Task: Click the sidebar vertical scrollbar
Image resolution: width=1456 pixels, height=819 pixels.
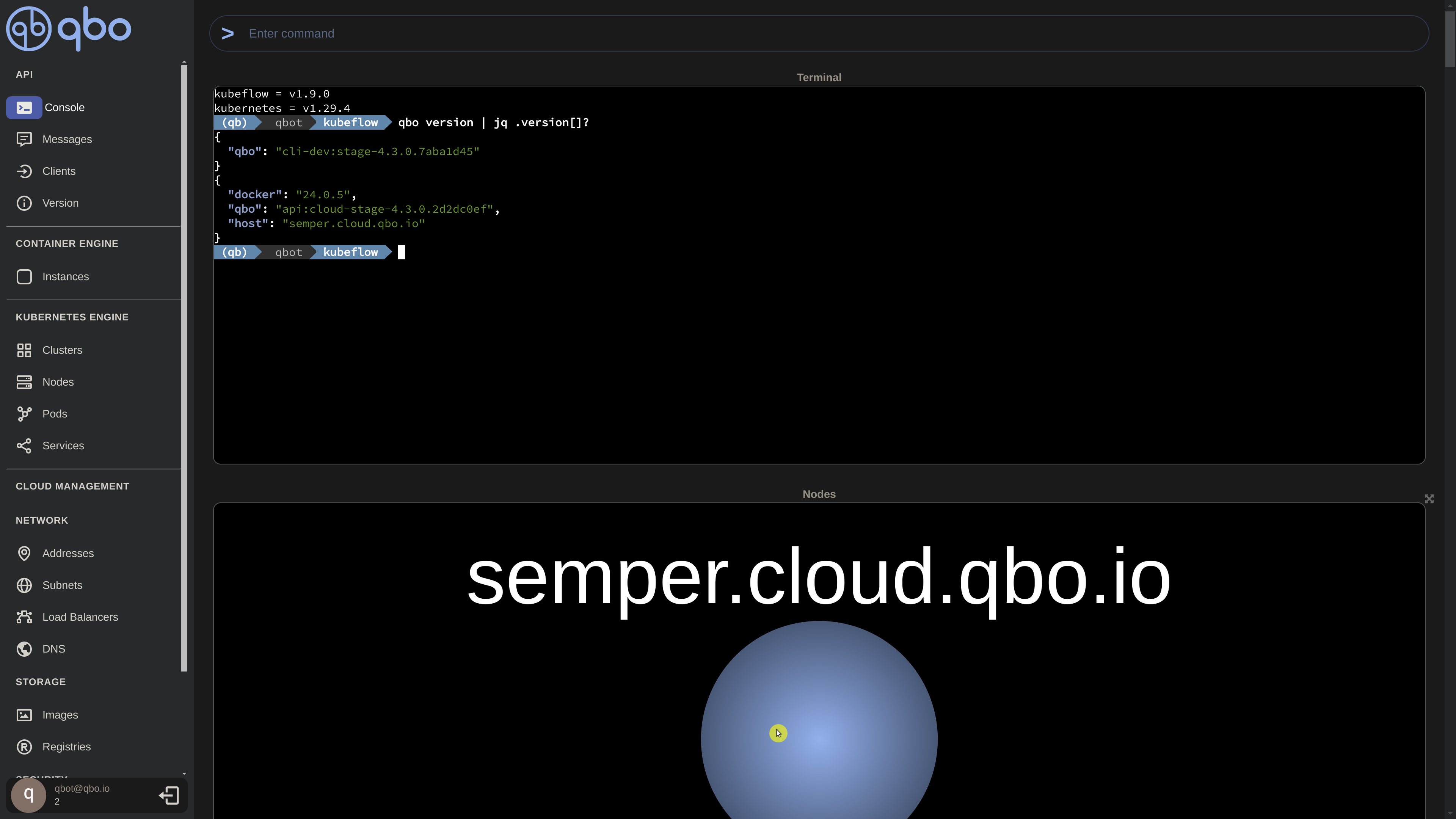Action: click(184, 367)
